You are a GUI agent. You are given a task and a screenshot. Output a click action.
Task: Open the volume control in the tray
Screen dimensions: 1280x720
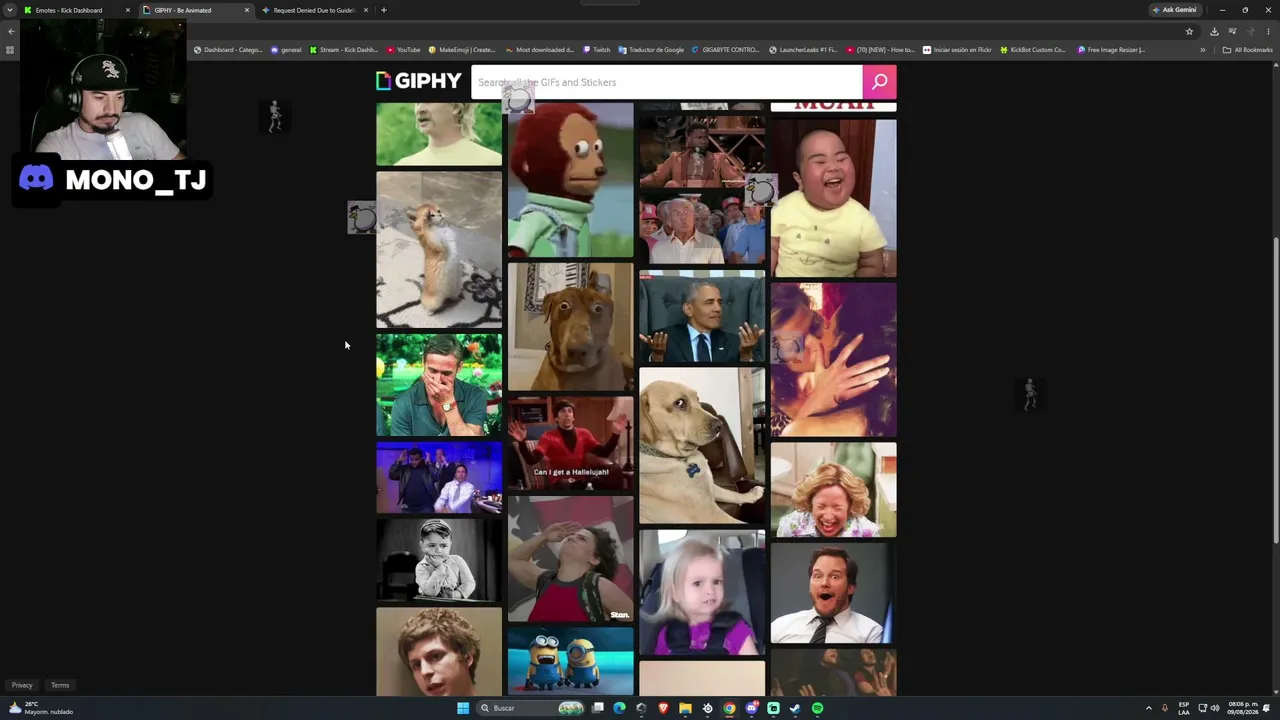[1215, 708]
